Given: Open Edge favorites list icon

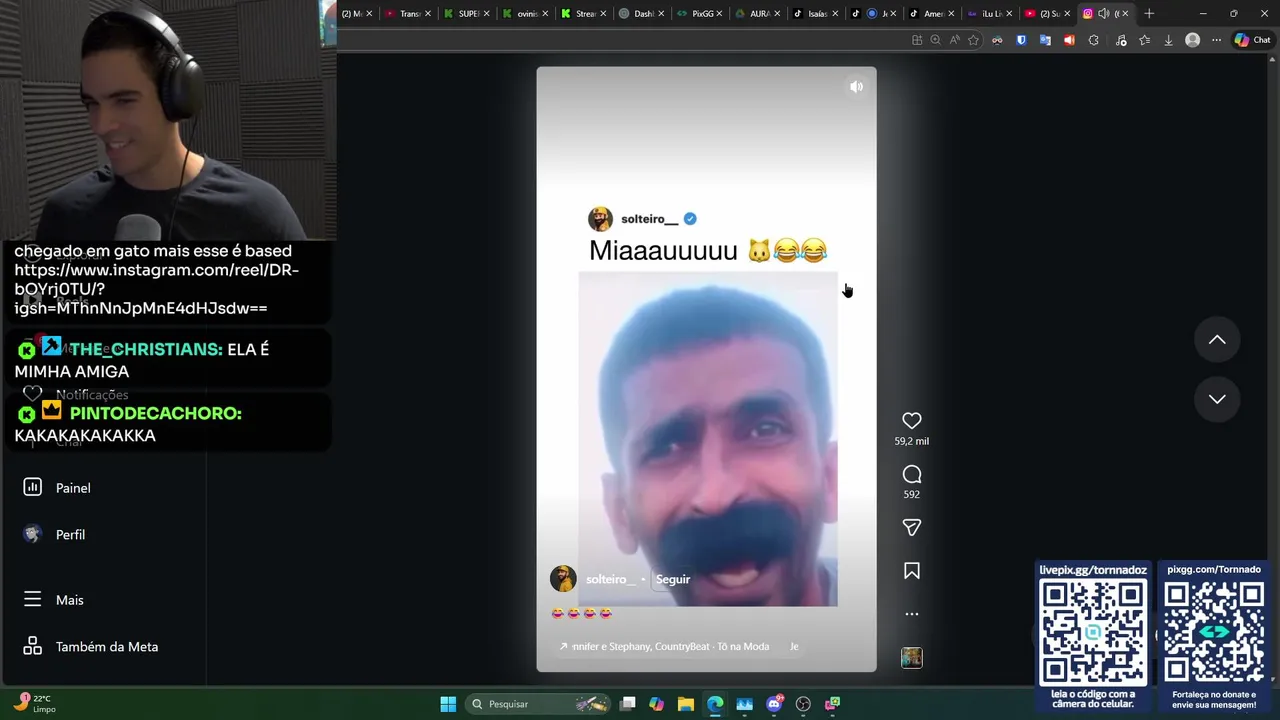Looking at the screenshot, I should point(1144,40).
